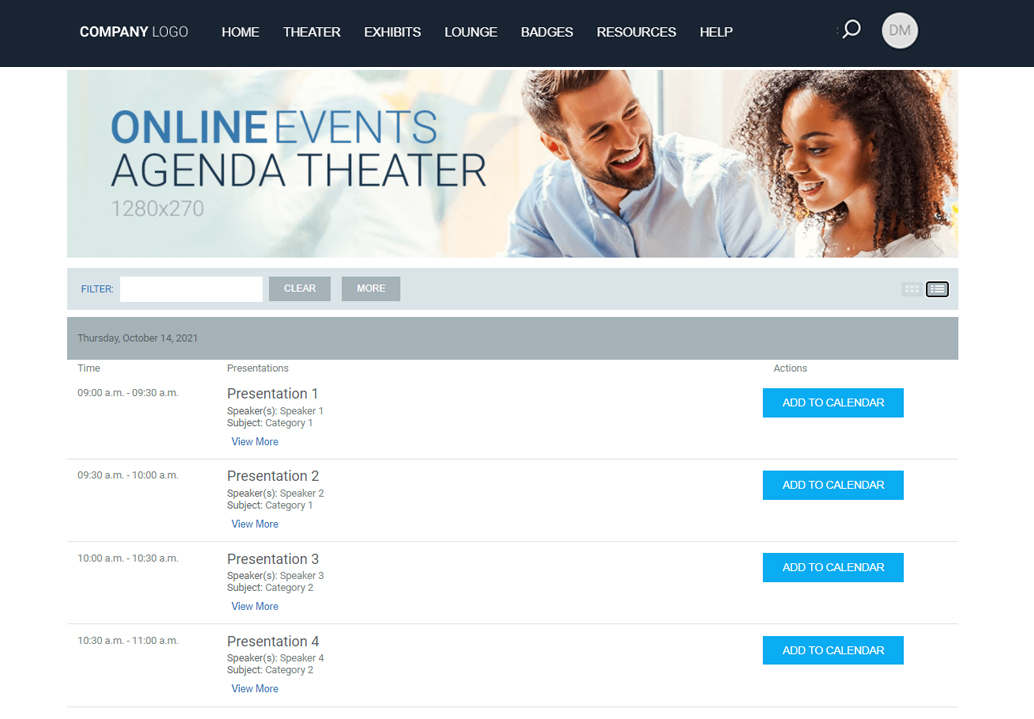Add Presentation 2 to calendar
Viewport: 1034px width, 719px height.
click(x=833, y=485)
